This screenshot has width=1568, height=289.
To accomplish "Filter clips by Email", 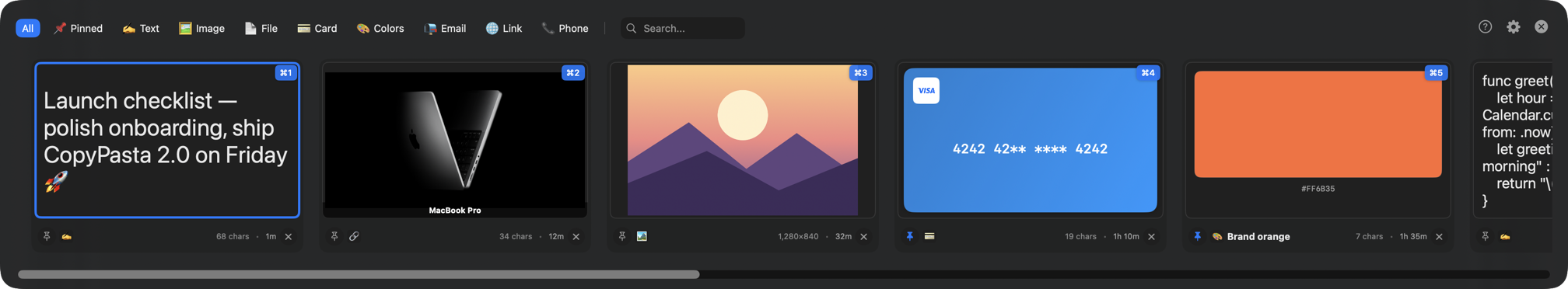I will pyautogui.click(x=445, y=28).
